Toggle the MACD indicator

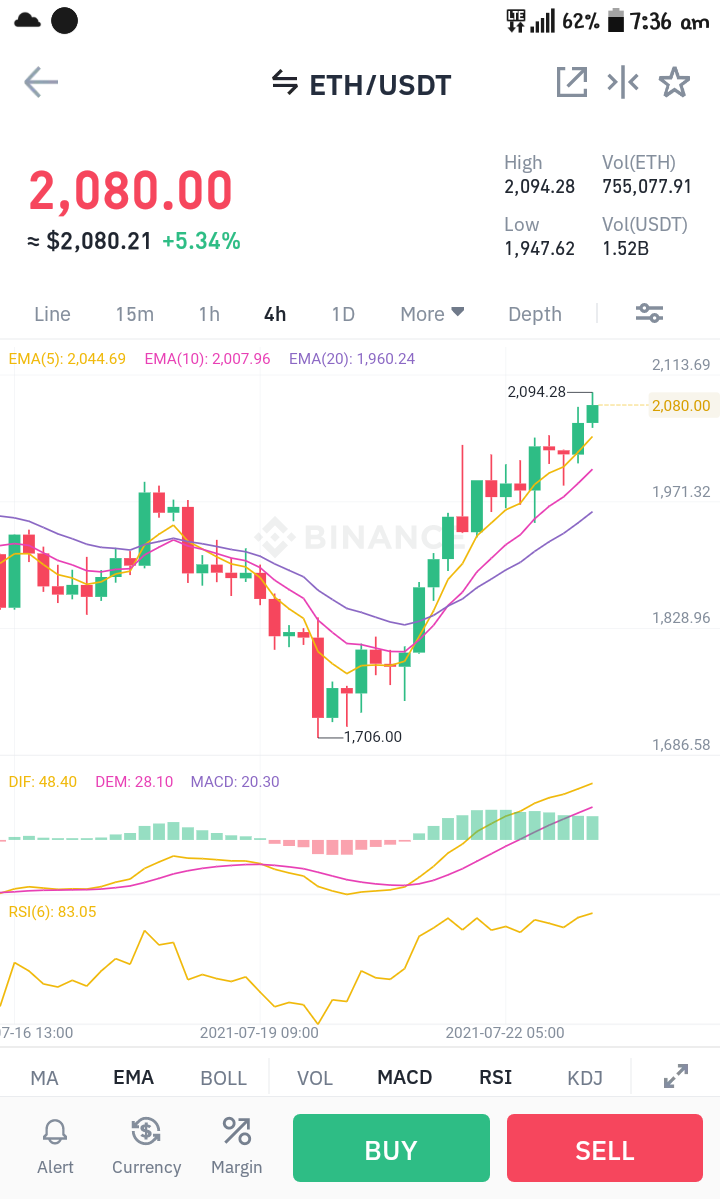tap(404, 1077)
